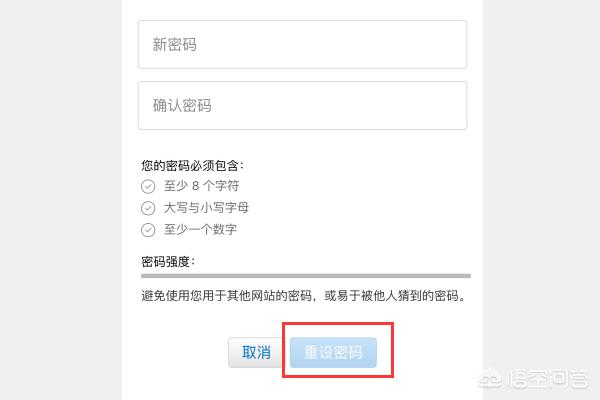
Task: Select the 至少 8 个字符 requirement text
Action: coord(202,186)
